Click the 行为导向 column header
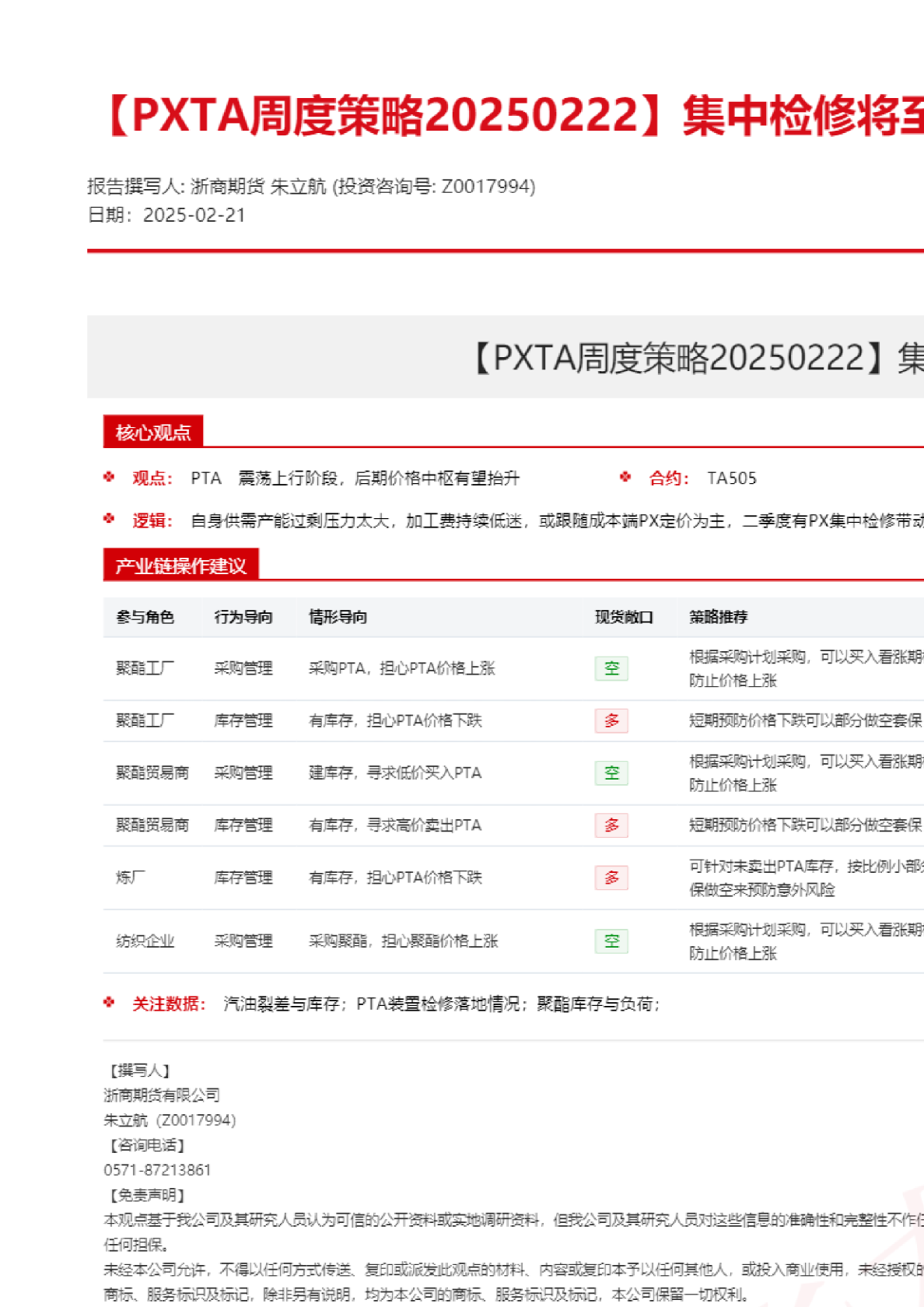924x1307 pixels. 243,617
